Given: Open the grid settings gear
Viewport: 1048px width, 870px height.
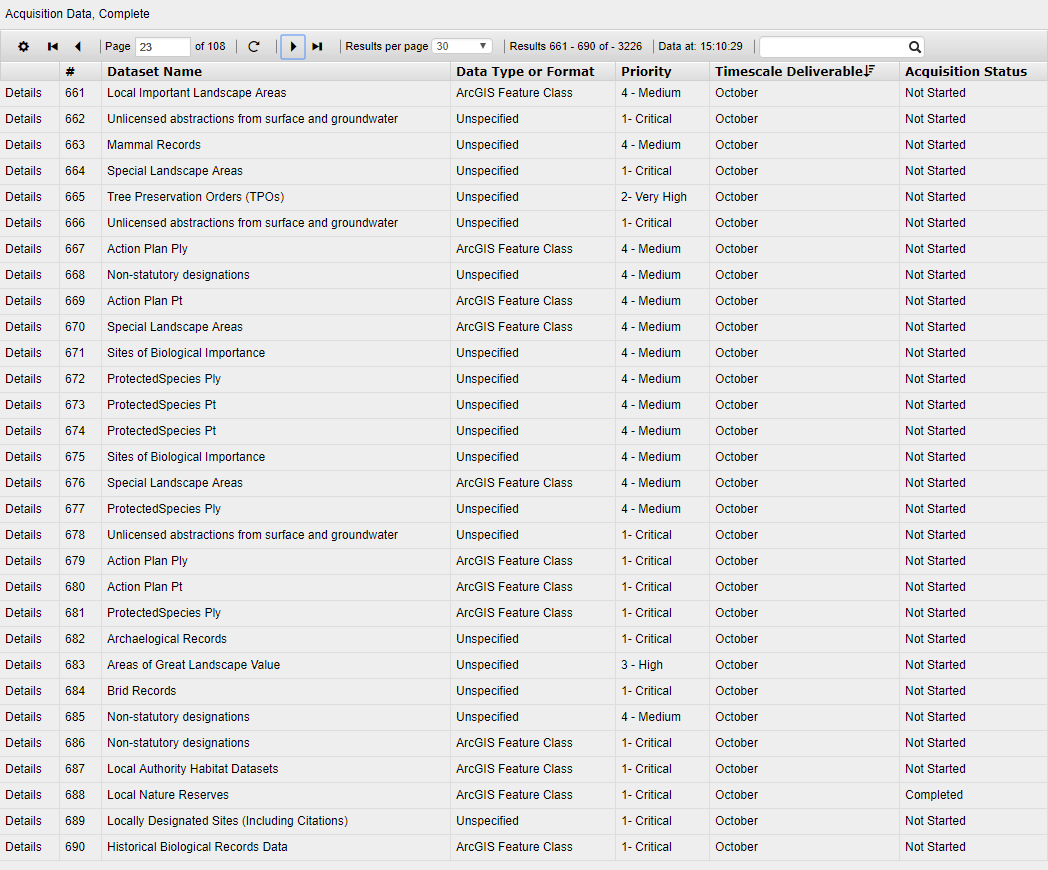Looking at the screenshot, I should click(x=24, y=47).
